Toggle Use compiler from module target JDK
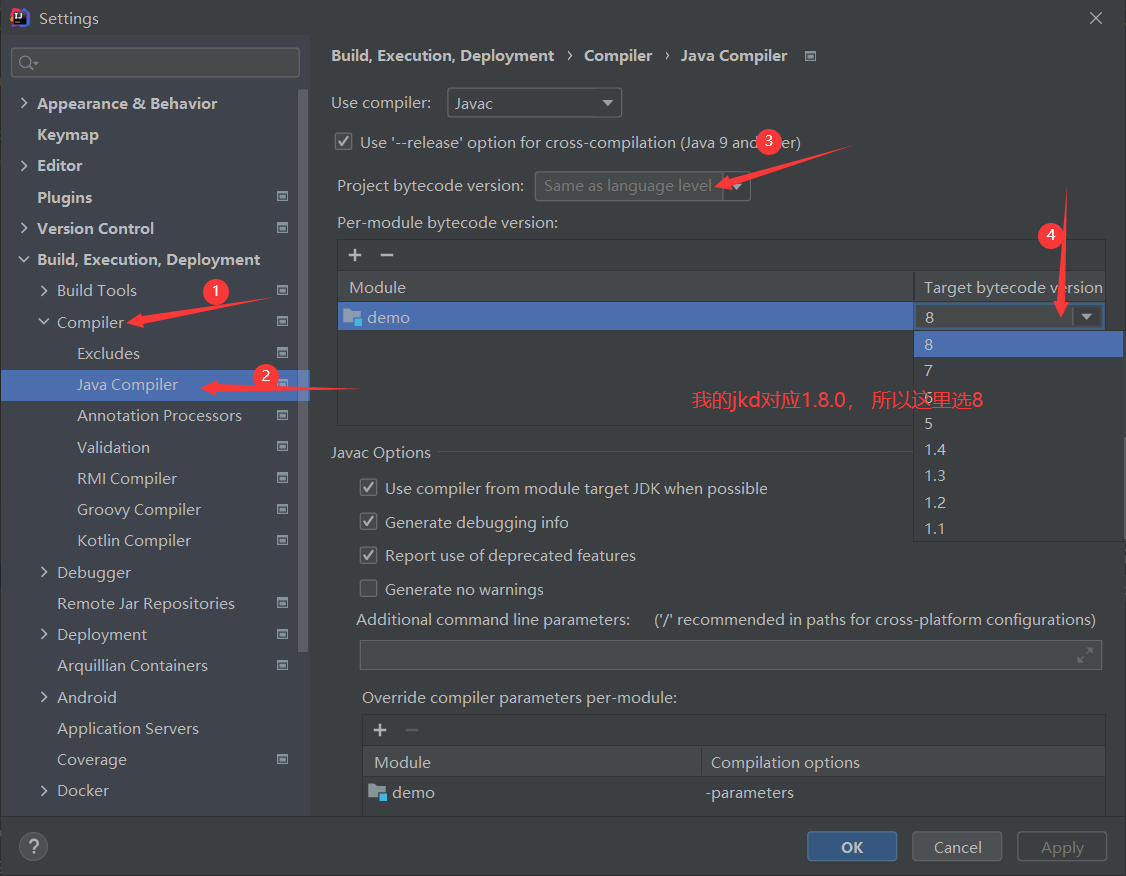Viewport: 1126px width, 876px height. tap(368, 488)
